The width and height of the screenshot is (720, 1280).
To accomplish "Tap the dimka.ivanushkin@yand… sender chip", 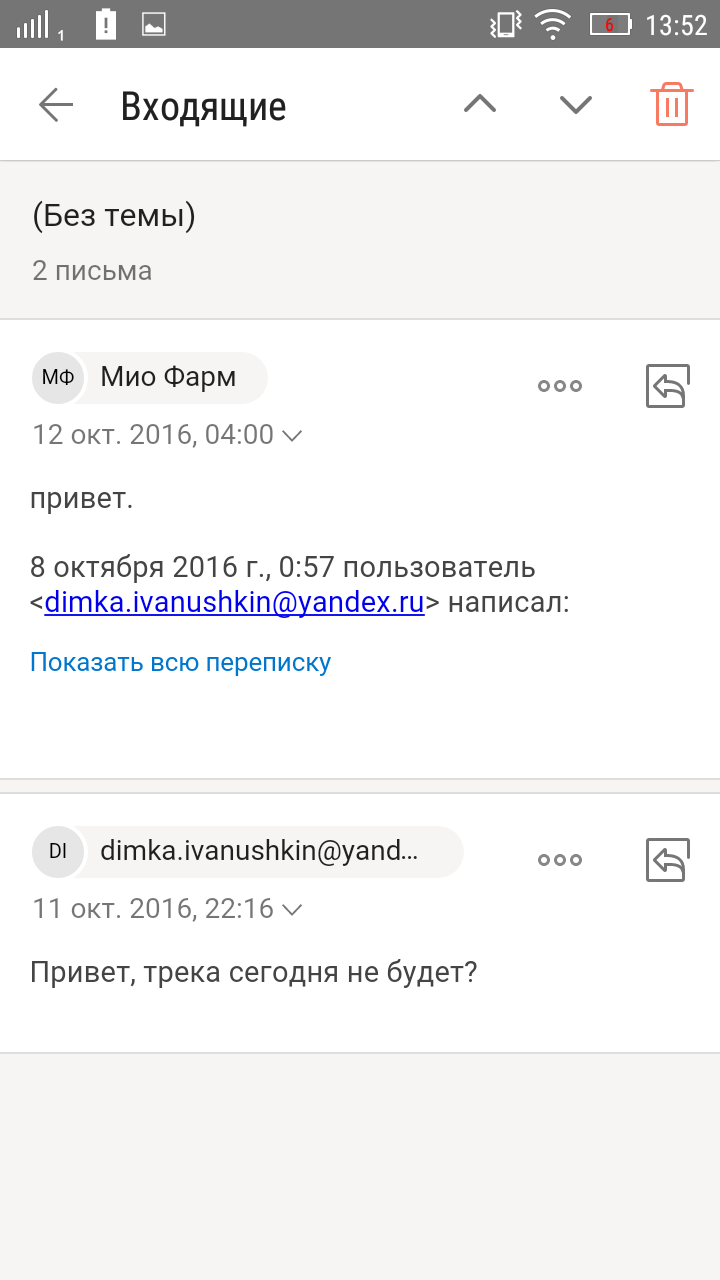I will 248,852.
